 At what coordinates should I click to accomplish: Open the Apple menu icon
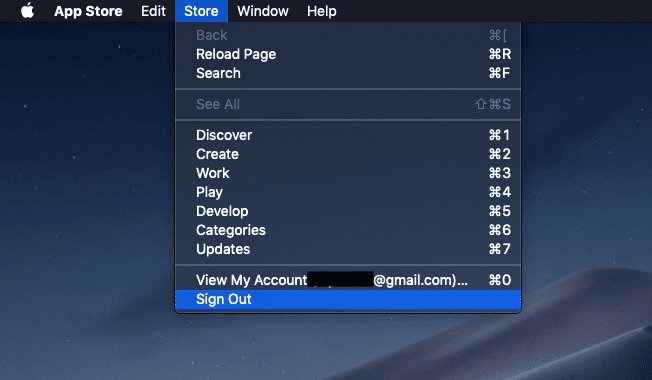tap(27, 11)
